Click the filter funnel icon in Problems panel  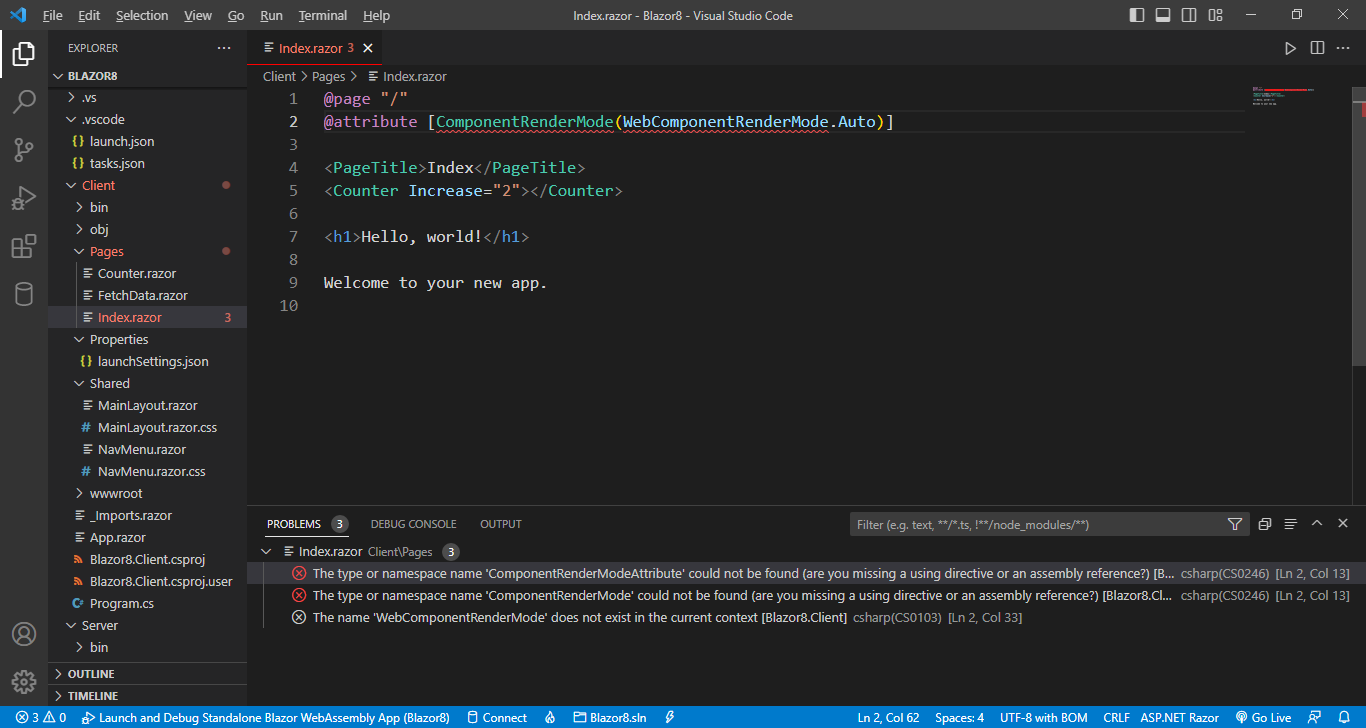click(x=1235, y=524)
